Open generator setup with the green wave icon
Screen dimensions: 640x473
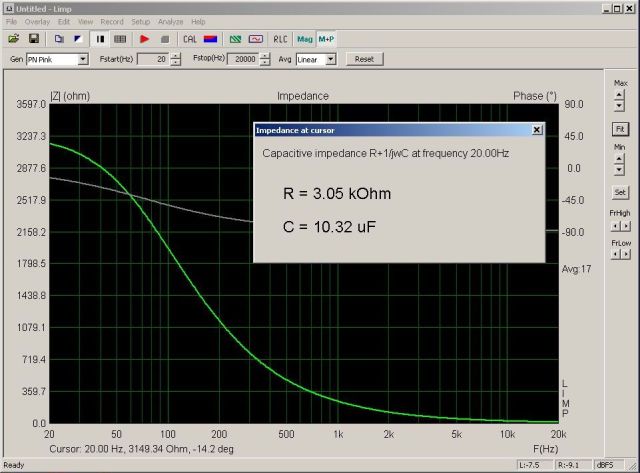click(x=236, y=39)
